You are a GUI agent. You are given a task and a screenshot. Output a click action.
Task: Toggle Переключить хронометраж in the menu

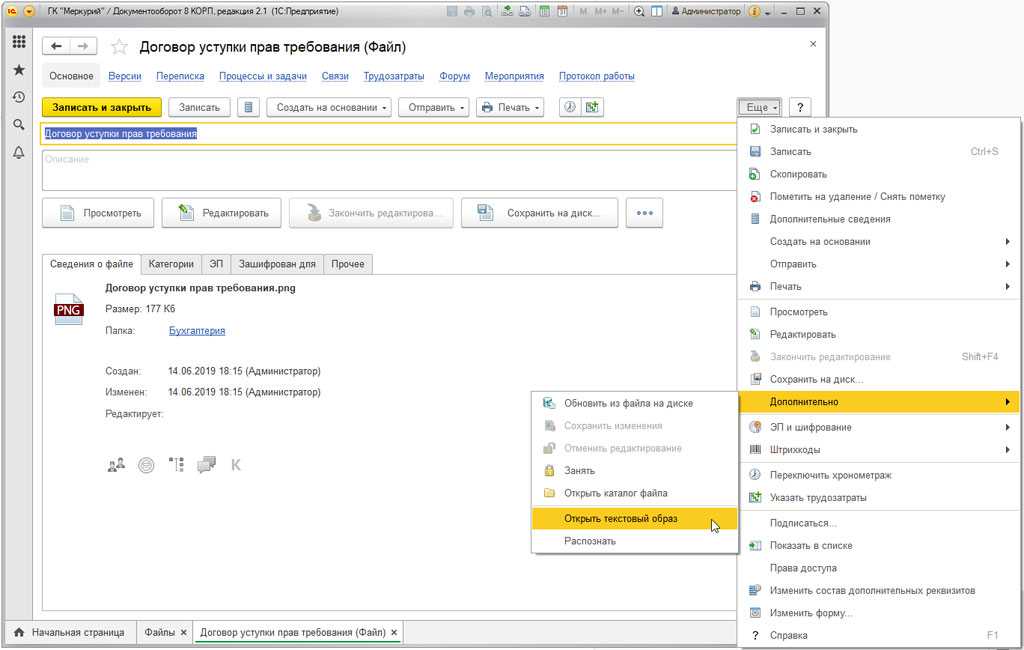tap(830, 475)
